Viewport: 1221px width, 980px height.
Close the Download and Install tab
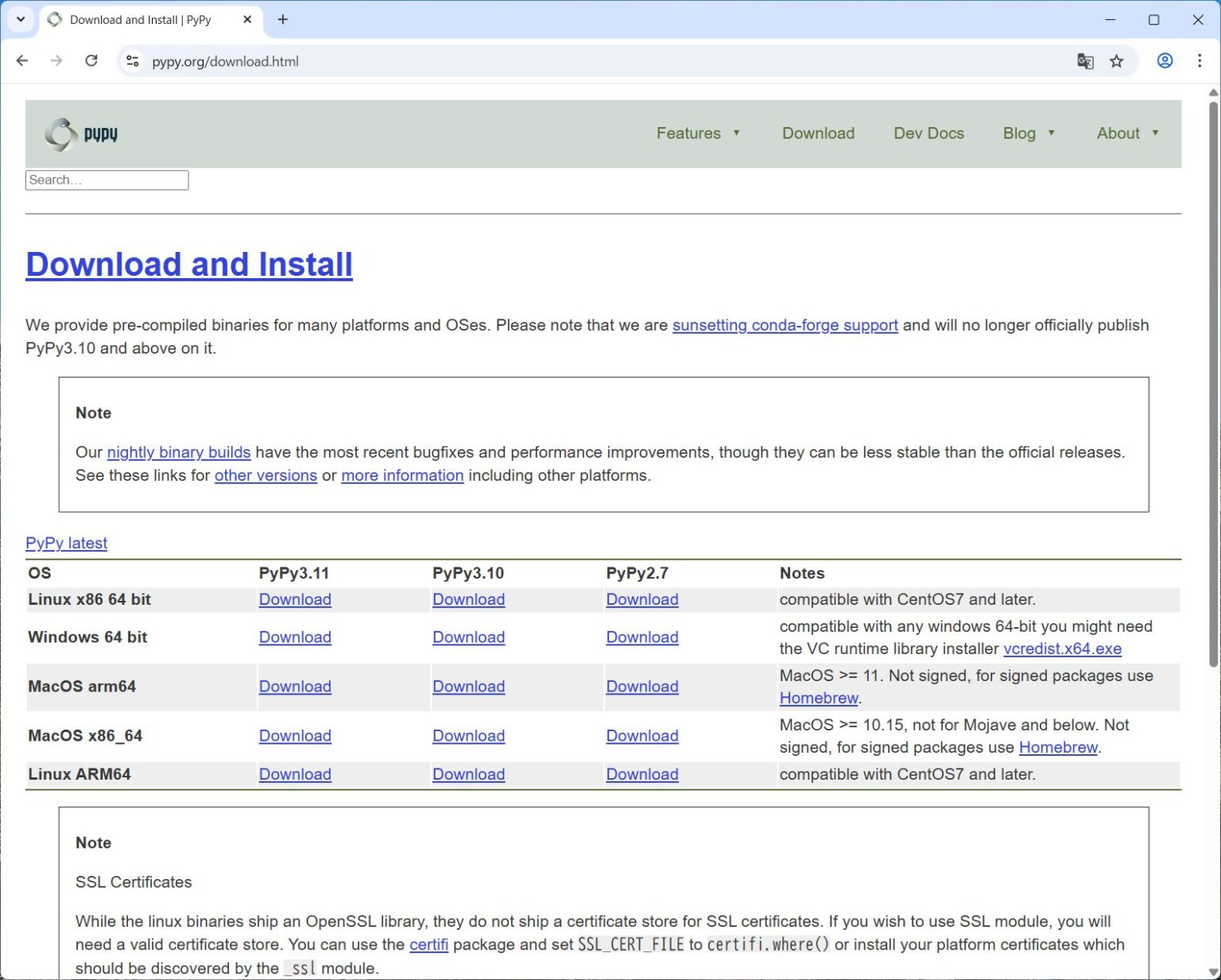[247, 20]
